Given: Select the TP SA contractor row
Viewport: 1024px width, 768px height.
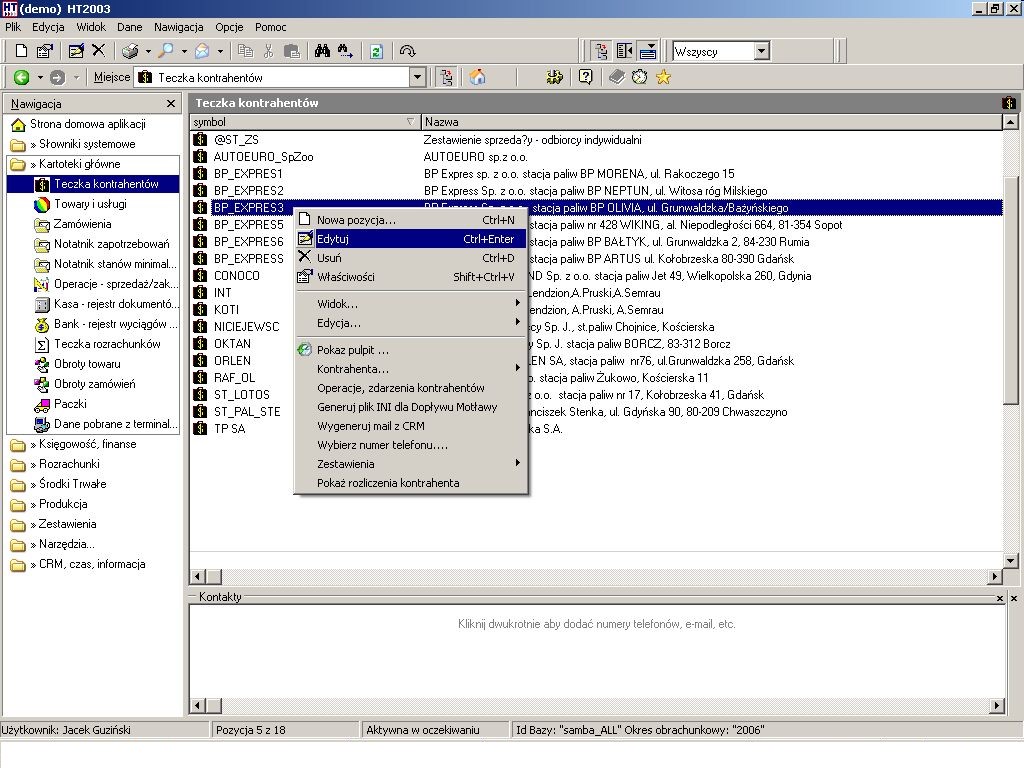Looking at the screenshot, I should [597, 428].
